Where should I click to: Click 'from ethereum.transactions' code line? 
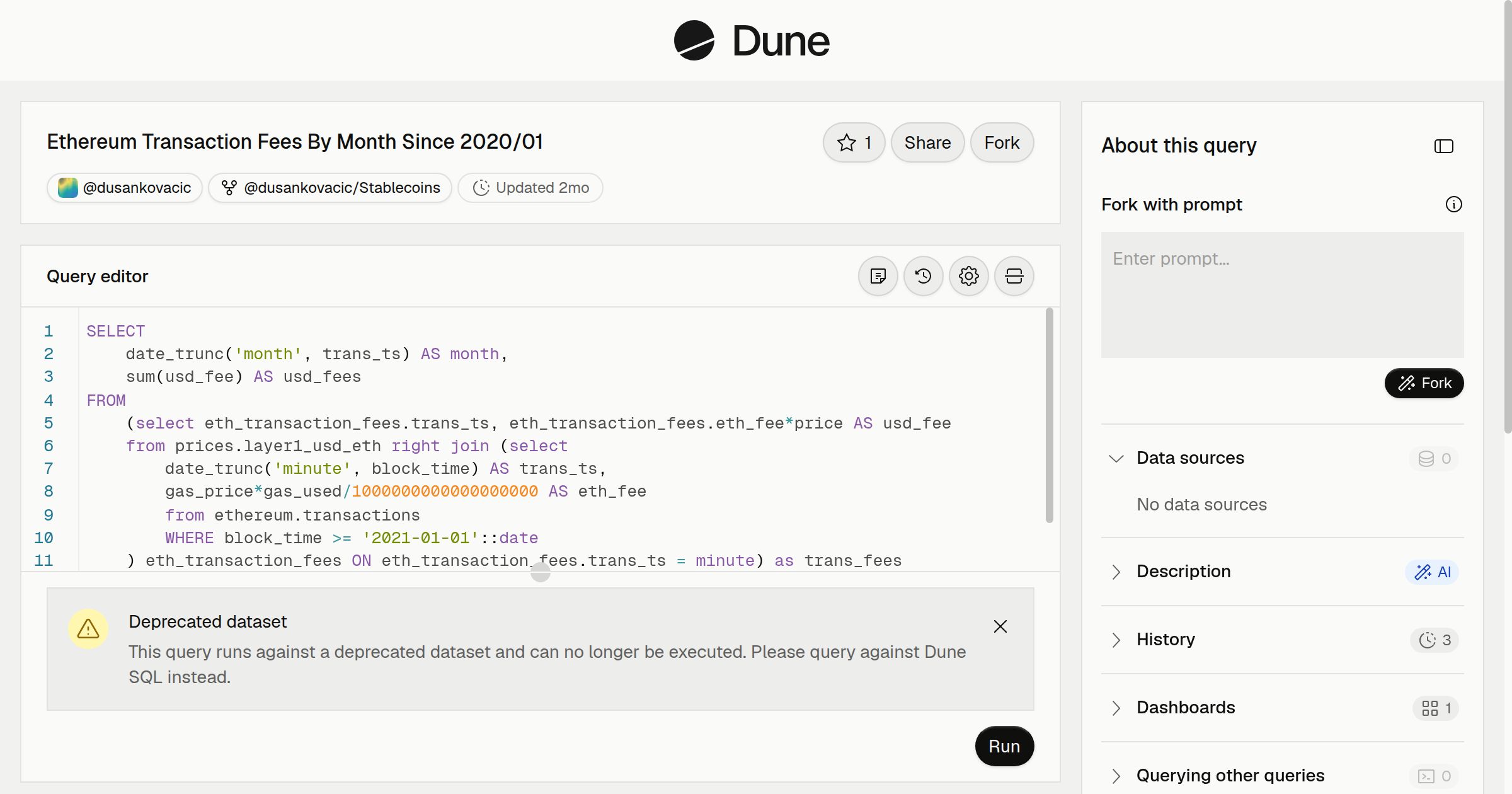click(292, 515)
